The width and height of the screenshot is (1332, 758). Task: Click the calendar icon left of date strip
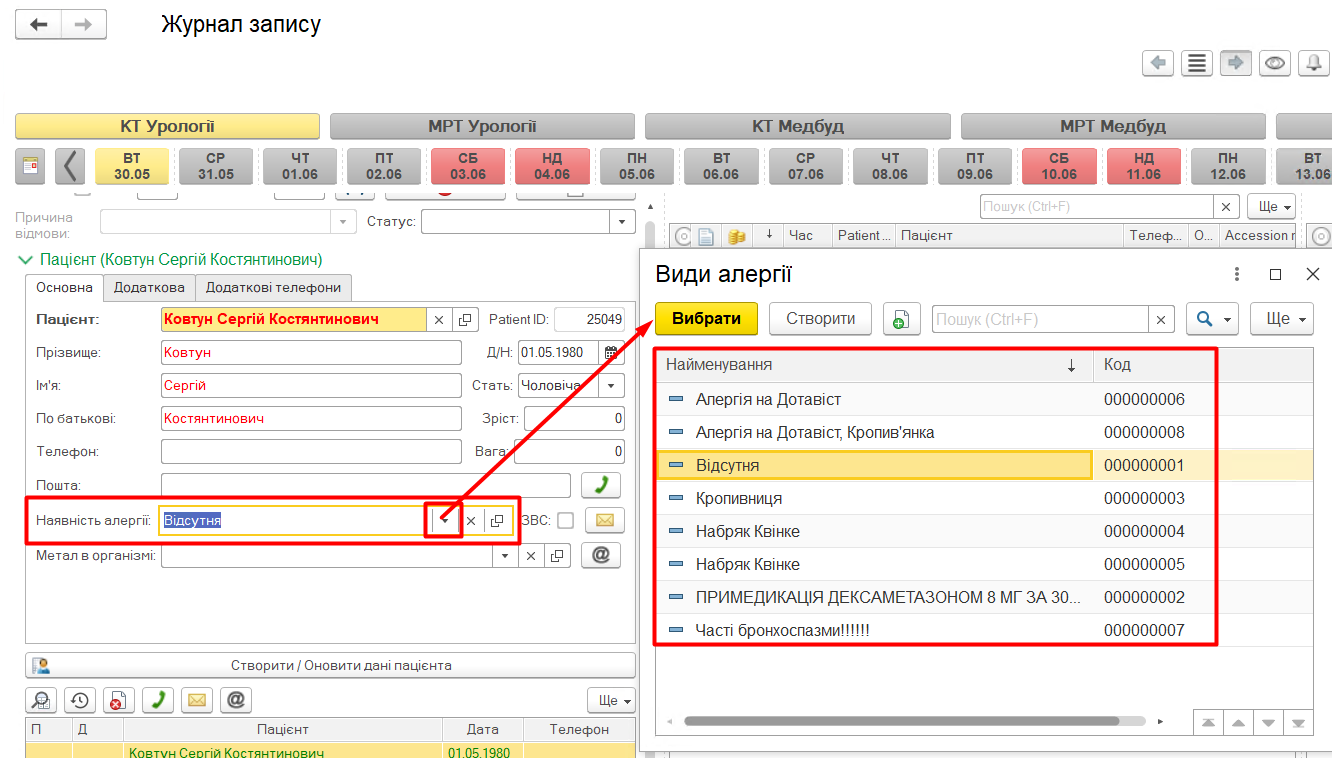pyautogui.click(x=31, y=165)
